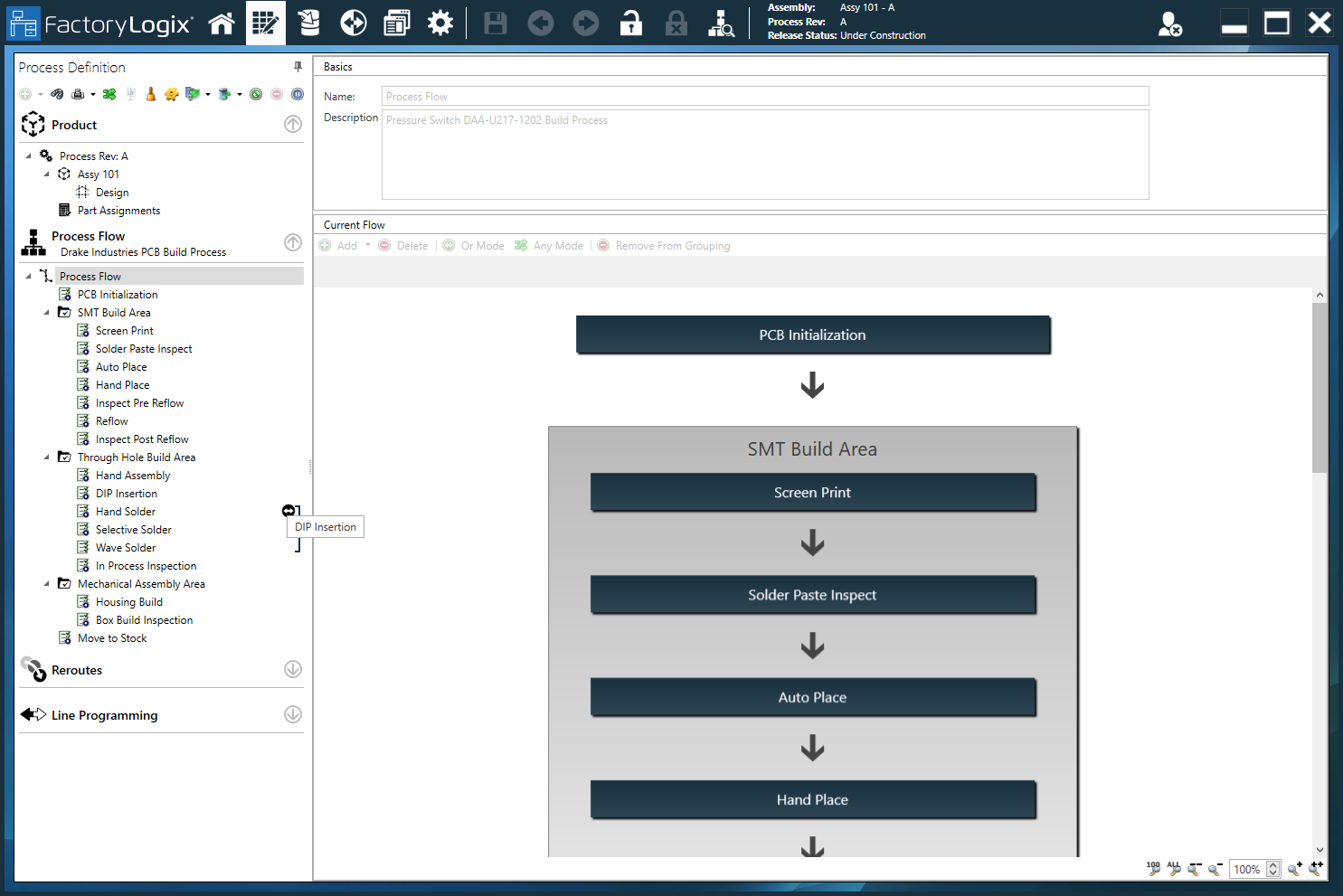Select the binoculars search icon in Process Definition
Viewport: 1343px width, 896px height.
pos(57,93)
